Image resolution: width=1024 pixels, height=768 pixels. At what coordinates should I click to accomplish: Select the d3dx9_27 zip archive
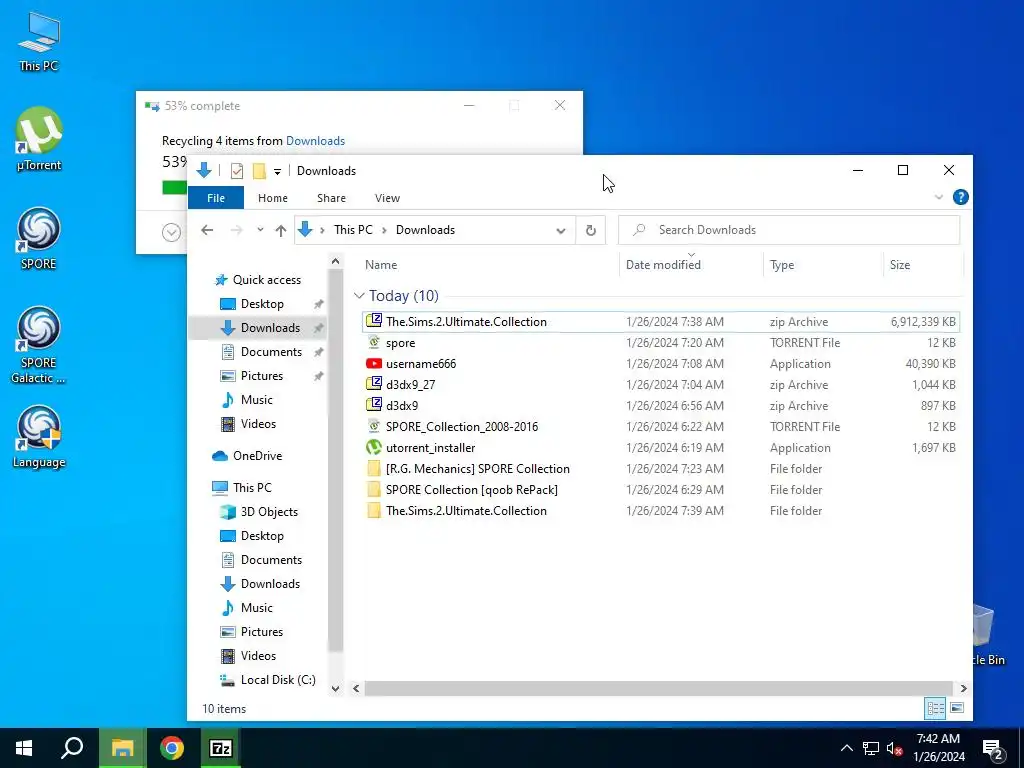click(661, 385)
